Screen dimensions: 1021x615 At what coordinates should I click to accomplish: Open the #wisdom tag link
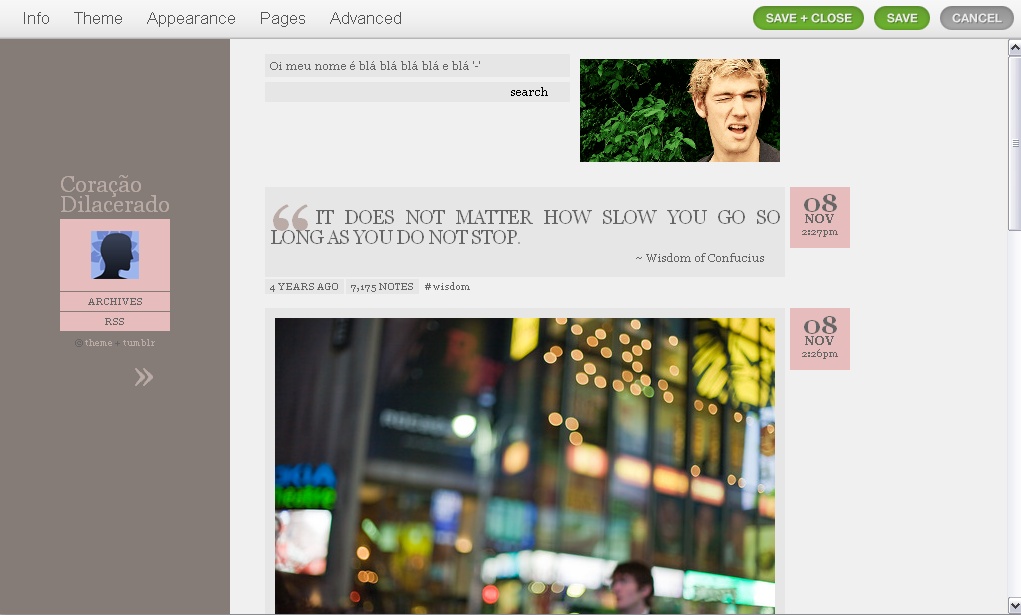coord(447,287)
